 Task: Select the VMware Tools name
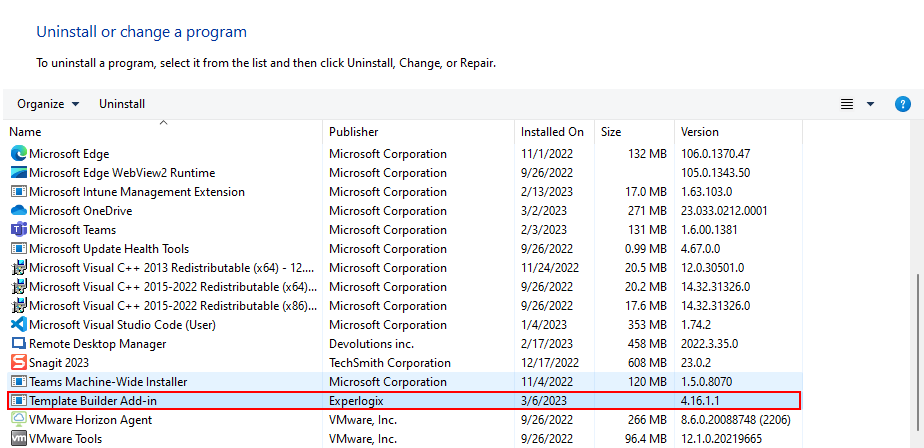pos(65,439)
